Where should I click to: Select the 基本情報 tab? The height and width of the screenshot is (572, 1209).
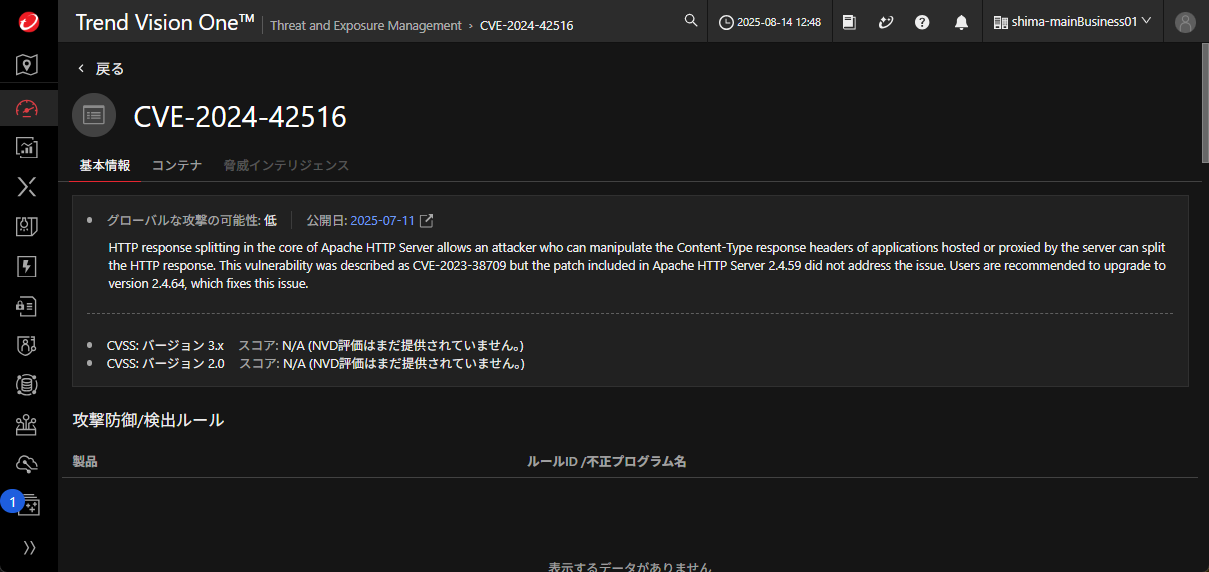tap(105, 166)
